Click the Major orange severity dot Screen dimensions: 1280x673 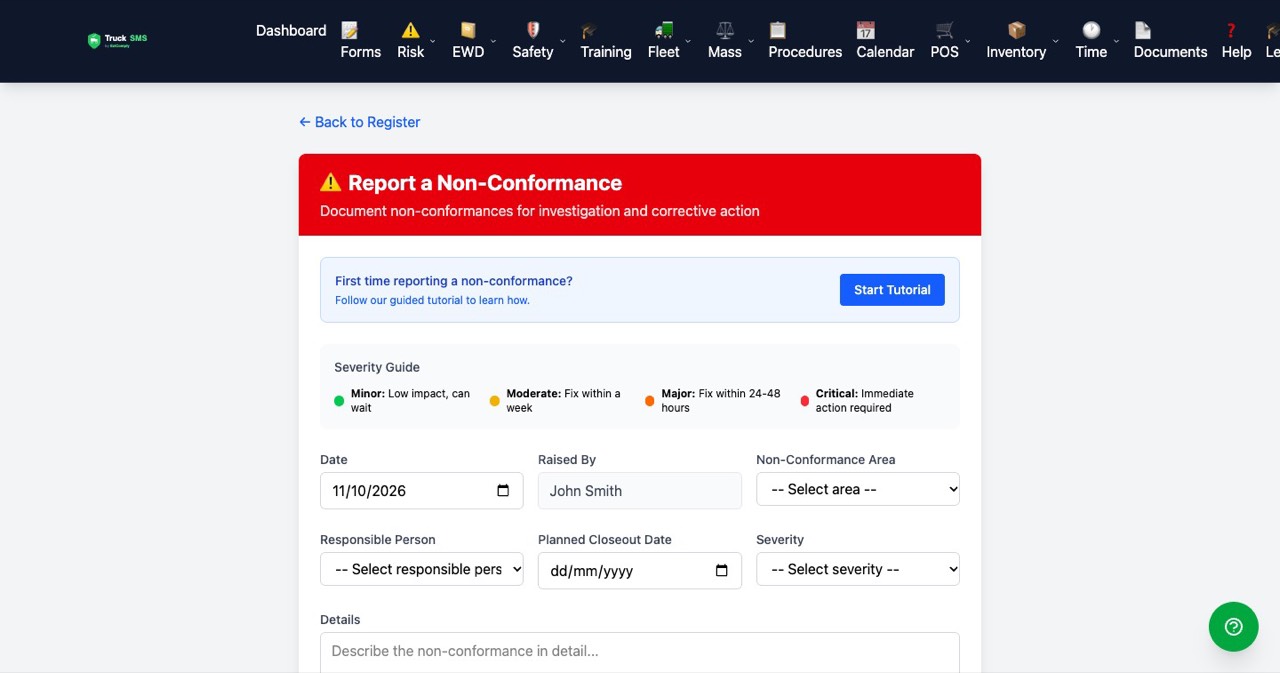[x=650, y=401]
